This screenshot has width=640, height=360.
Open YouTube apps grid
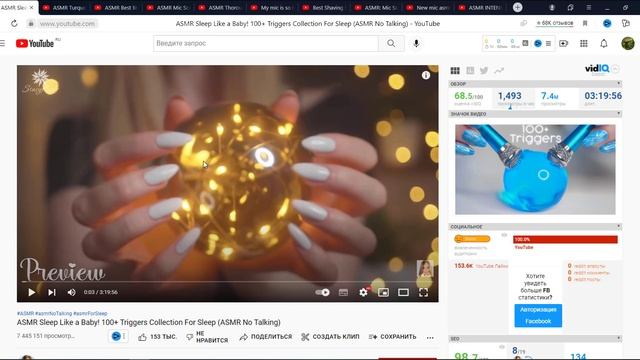584,43
